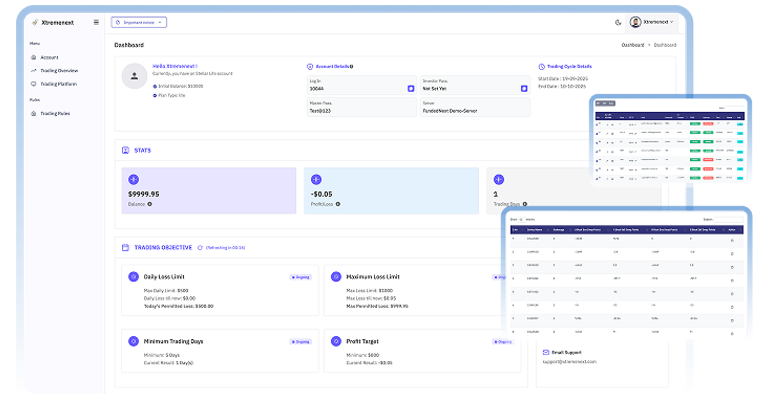Show the Trading Days info tooltip
The width and height of the screenshot is (768, 407).
pos(525,204)
